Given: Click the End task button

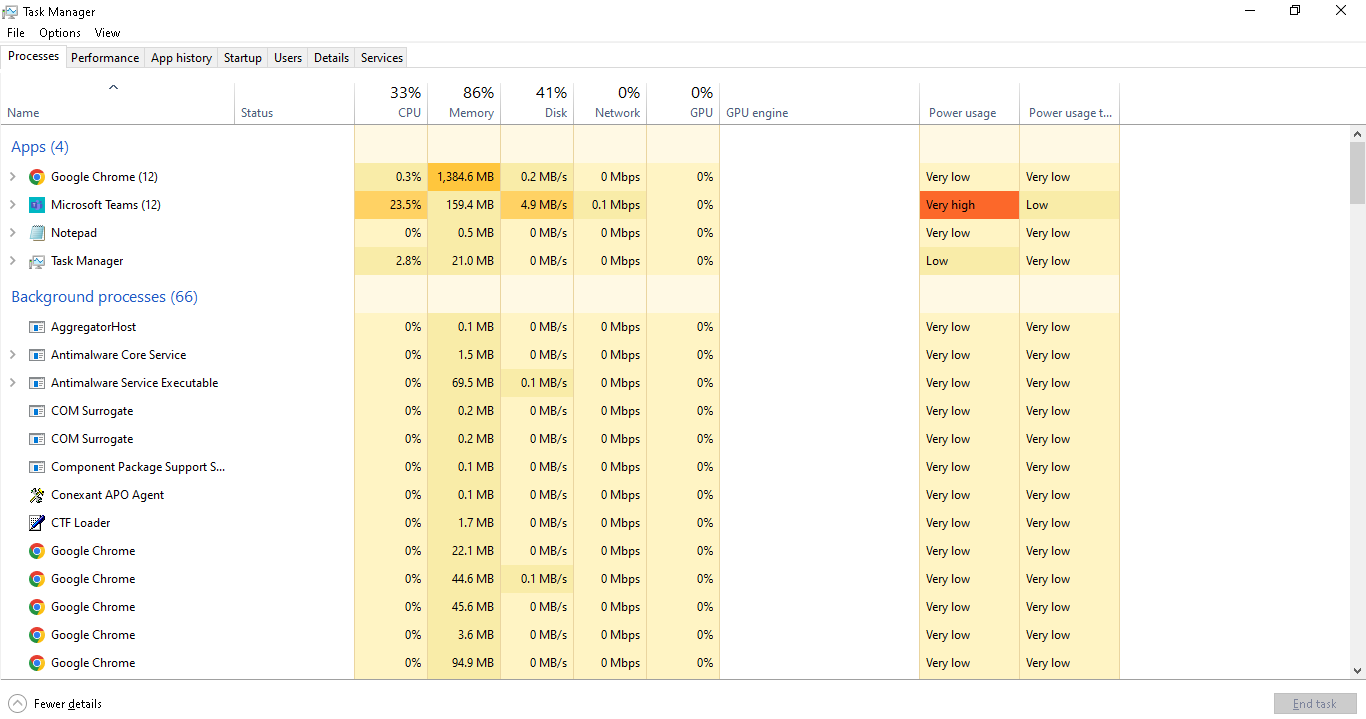Looking at the screenshot, I should [x=1315, y=704].
